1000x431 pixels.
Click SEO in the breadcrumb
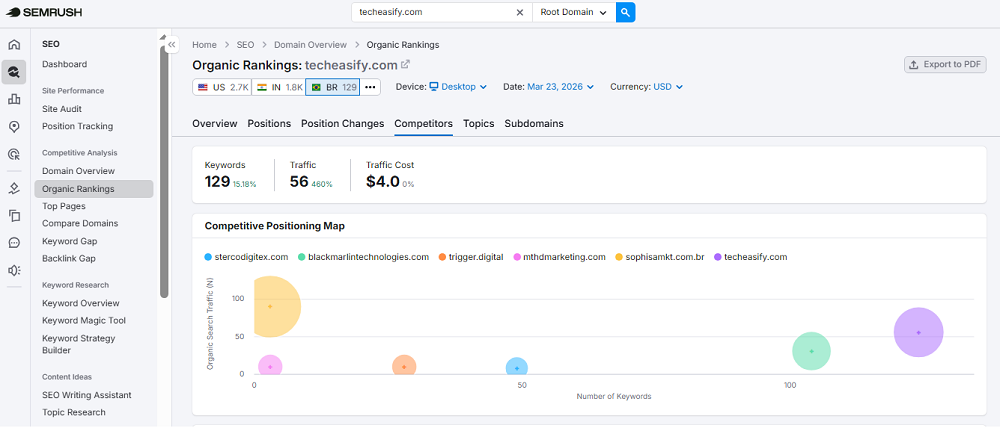pos(246,45)
